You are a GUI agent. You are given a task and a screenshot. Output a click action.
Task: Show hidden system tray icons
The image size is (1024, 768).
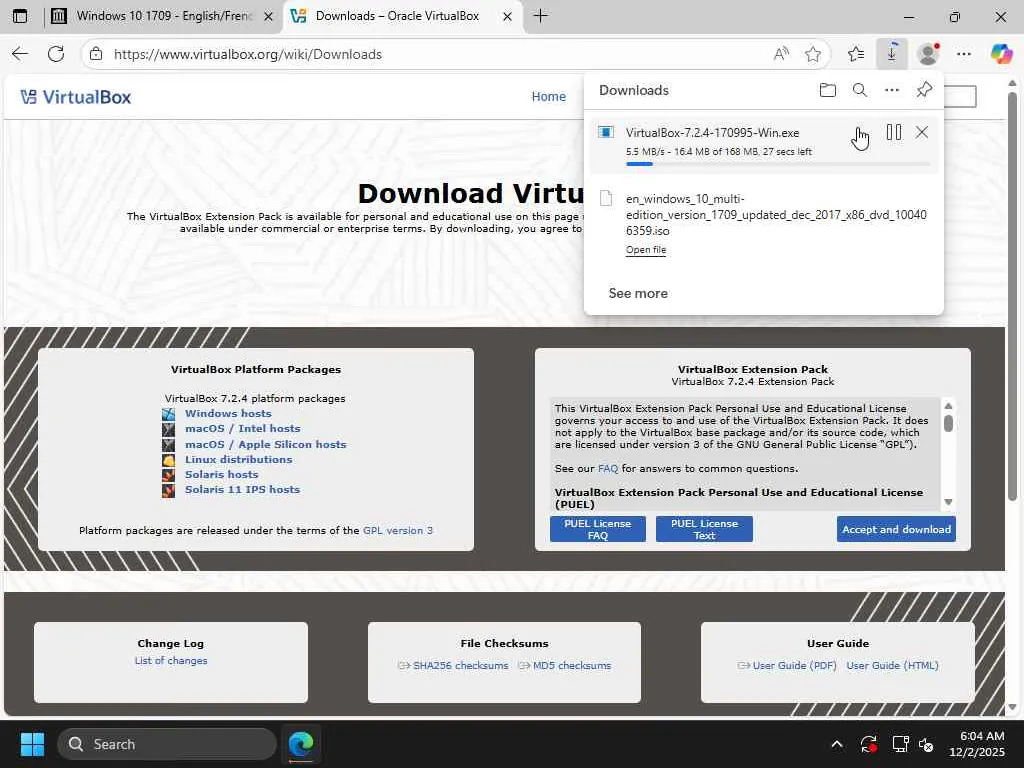[x=837, y=744]
